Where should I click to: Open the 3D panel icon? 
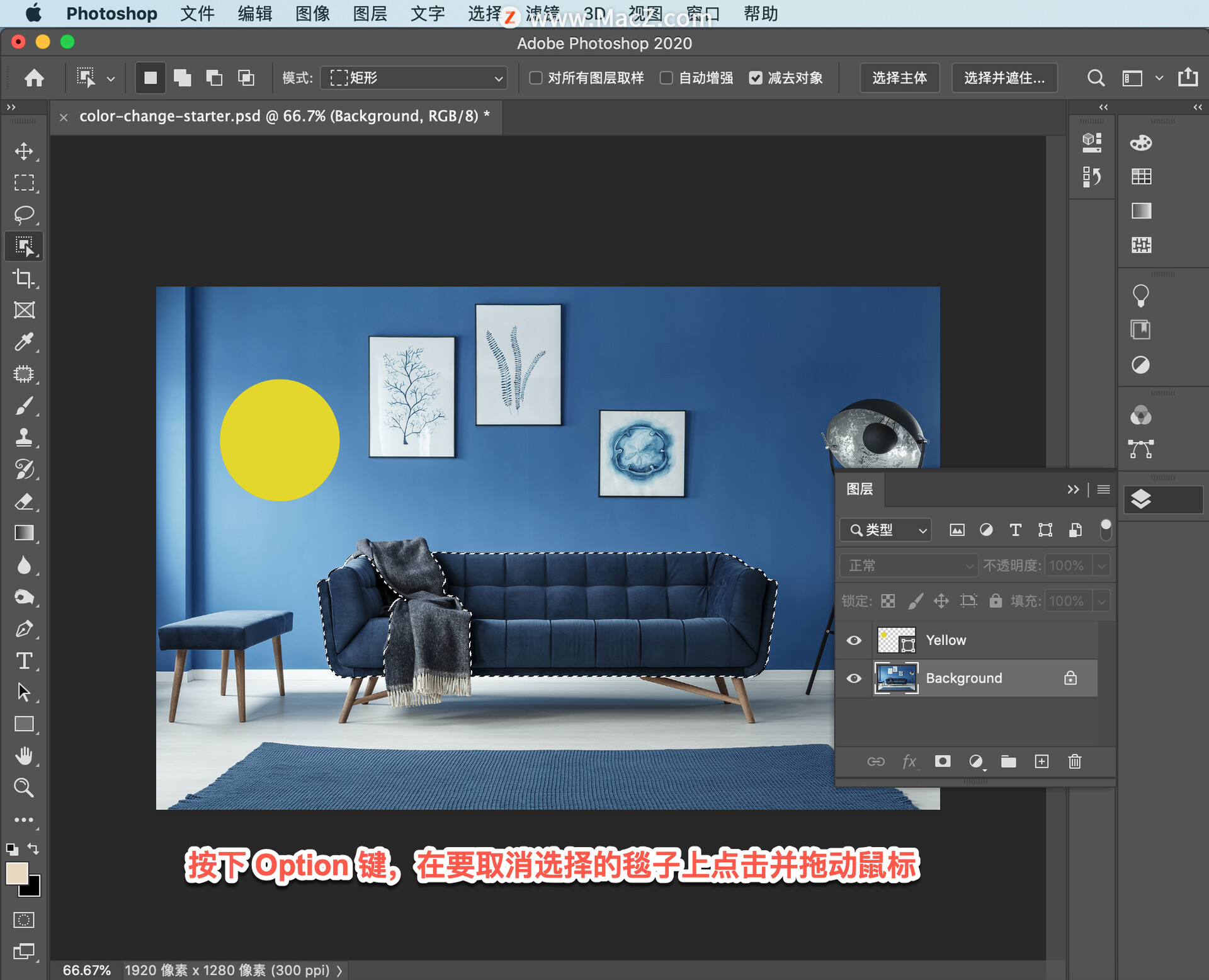point(1092,142)
